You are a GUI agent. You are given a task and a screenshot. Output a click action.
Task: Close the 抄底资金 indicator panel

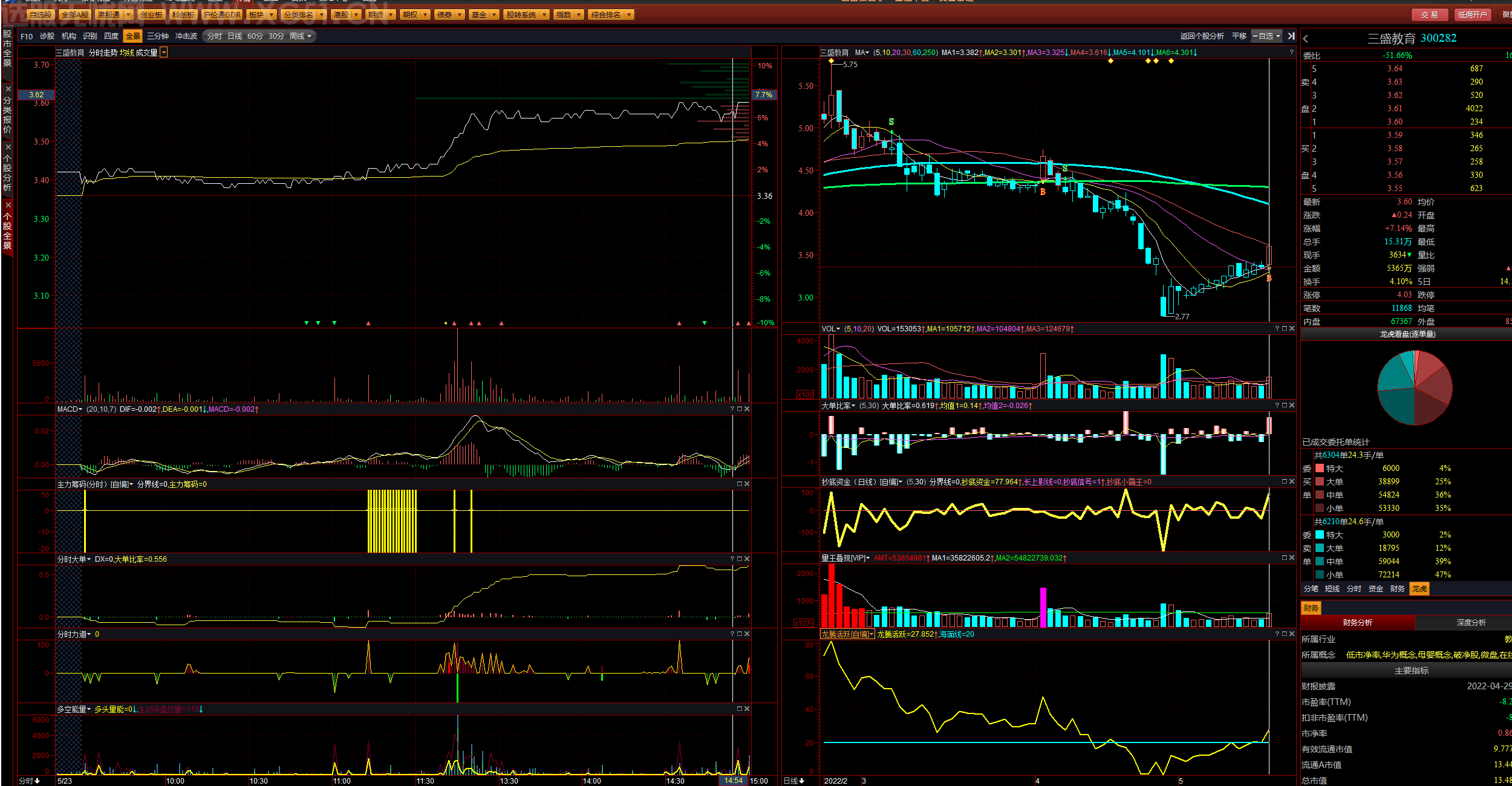click(1292, 481)
